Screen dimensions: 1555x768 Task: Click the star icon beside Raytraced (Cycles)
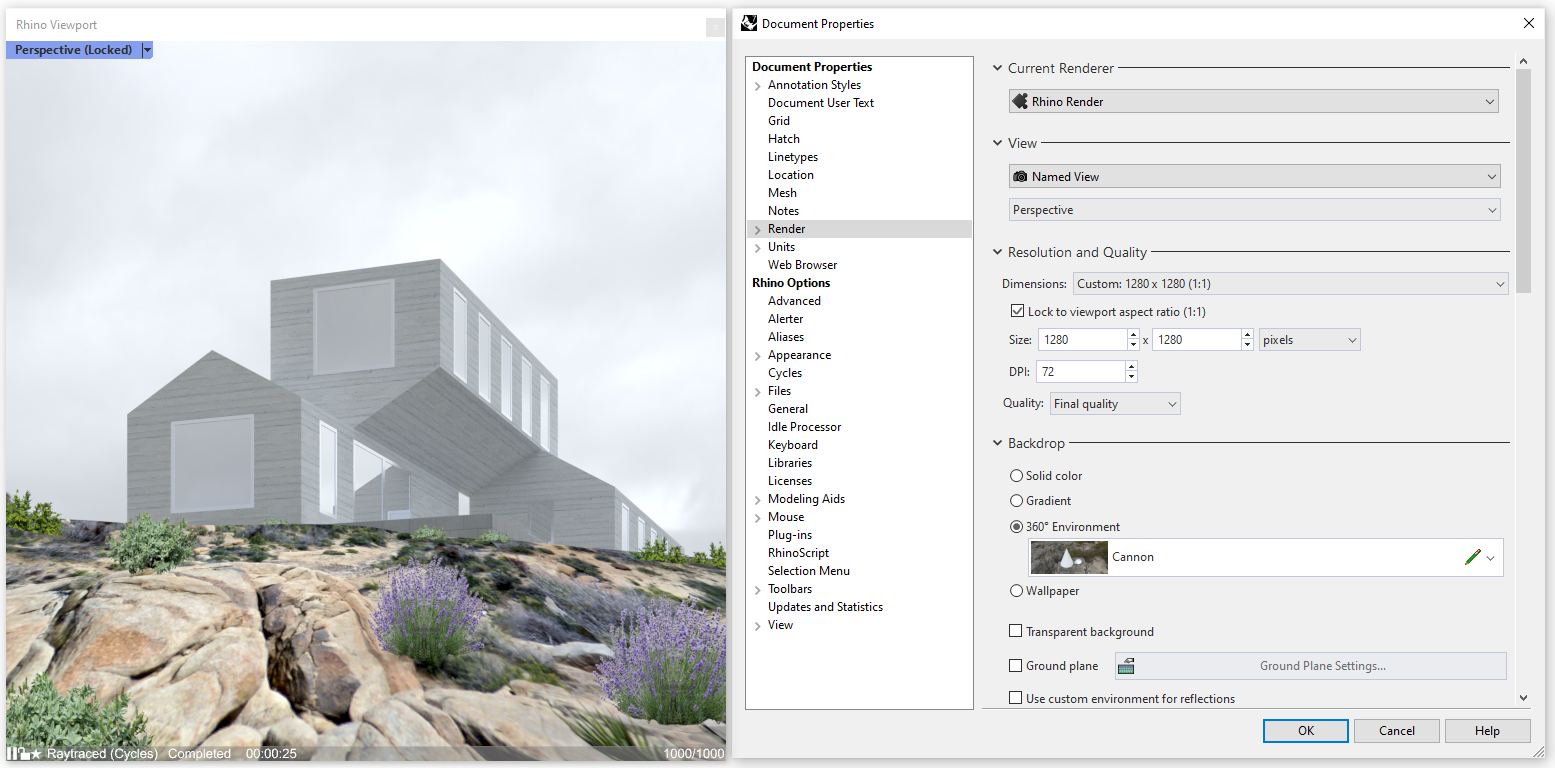(x=36, y=754)
